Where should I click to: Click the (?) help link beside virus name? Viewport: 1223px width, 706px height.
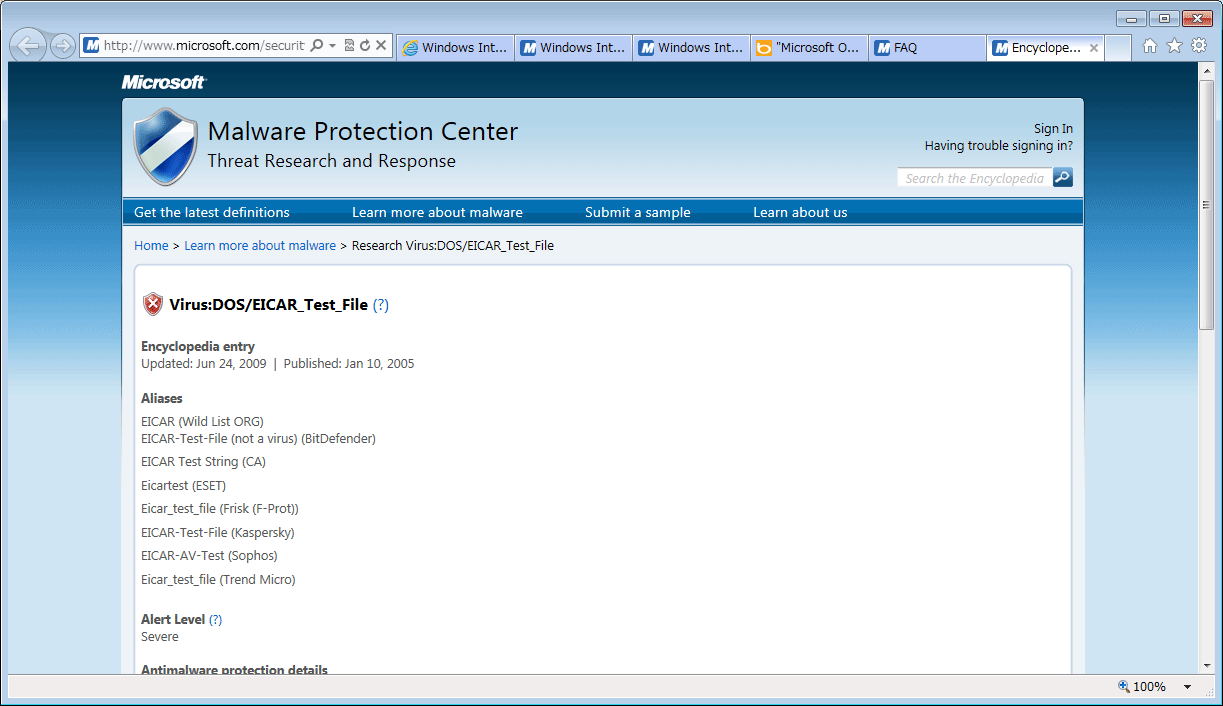click(380, 305)
